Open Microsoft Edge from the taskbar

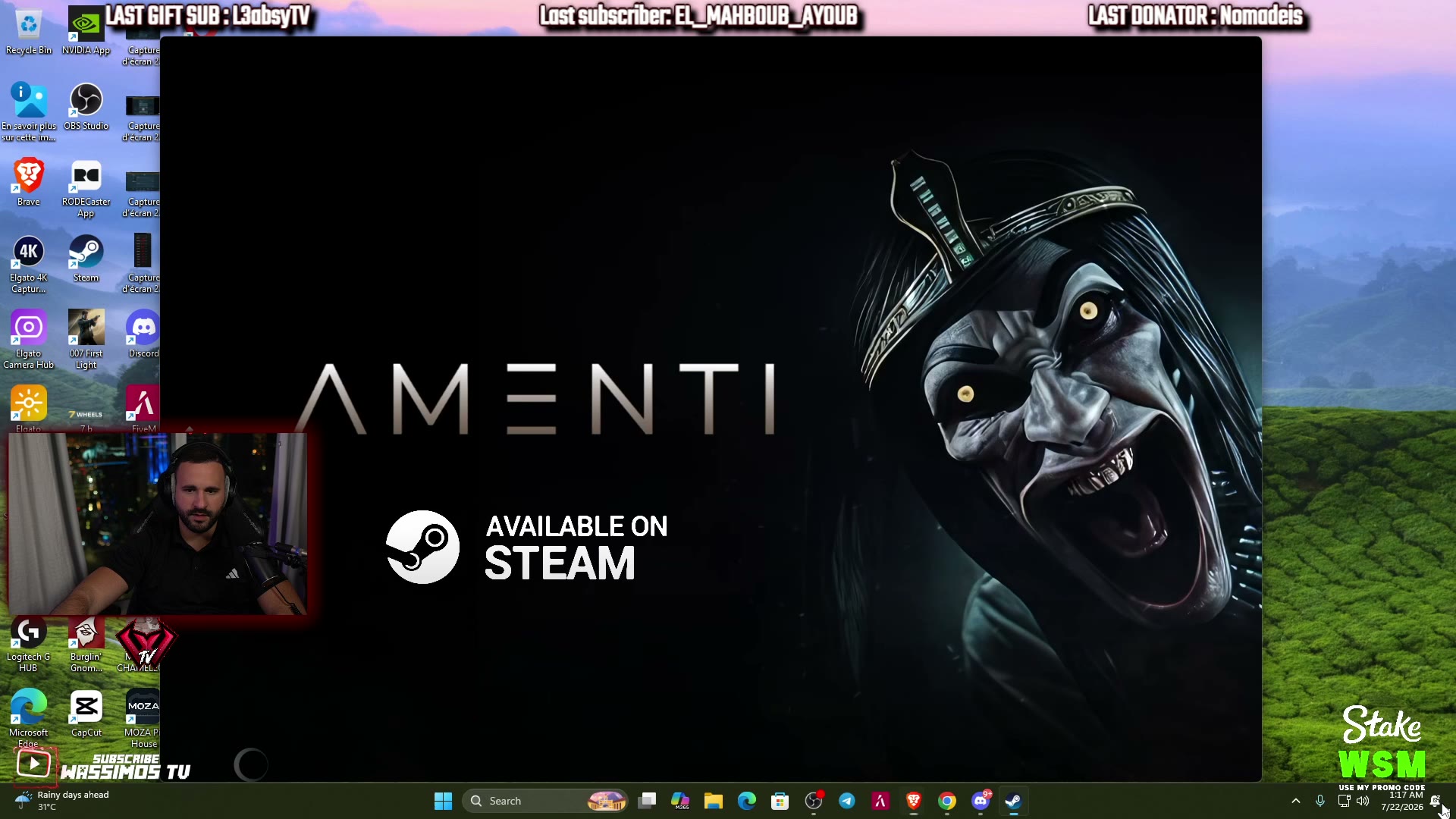(747, 801)
